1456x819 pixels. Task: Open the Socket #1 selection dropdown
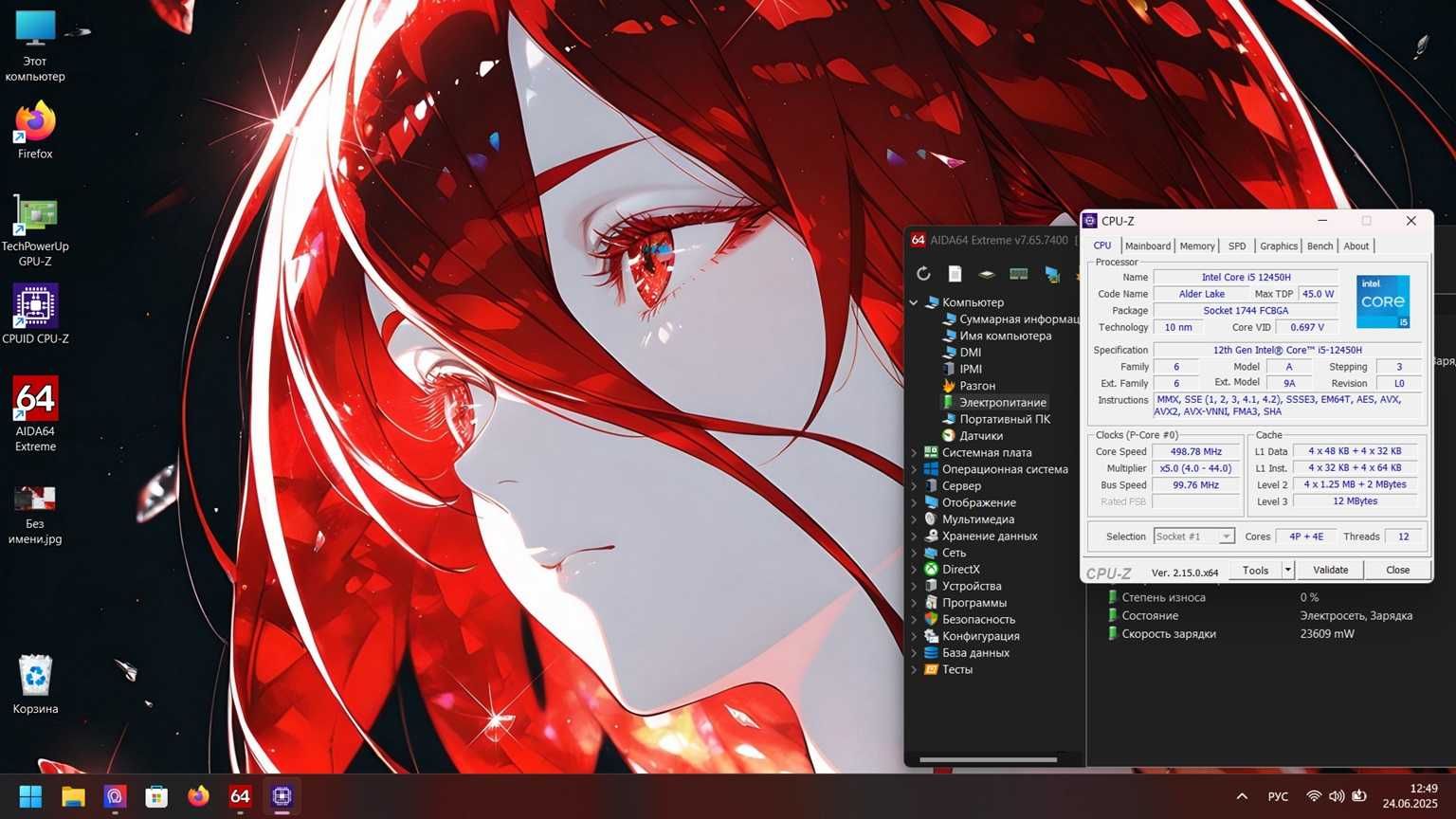(x=1193, y=537)
